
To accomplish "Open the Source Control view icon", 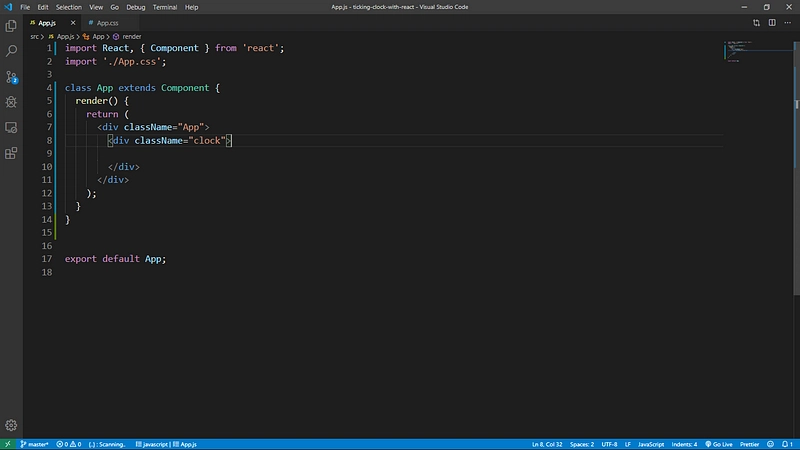I will pyautogui.click(x=11, y=77).
